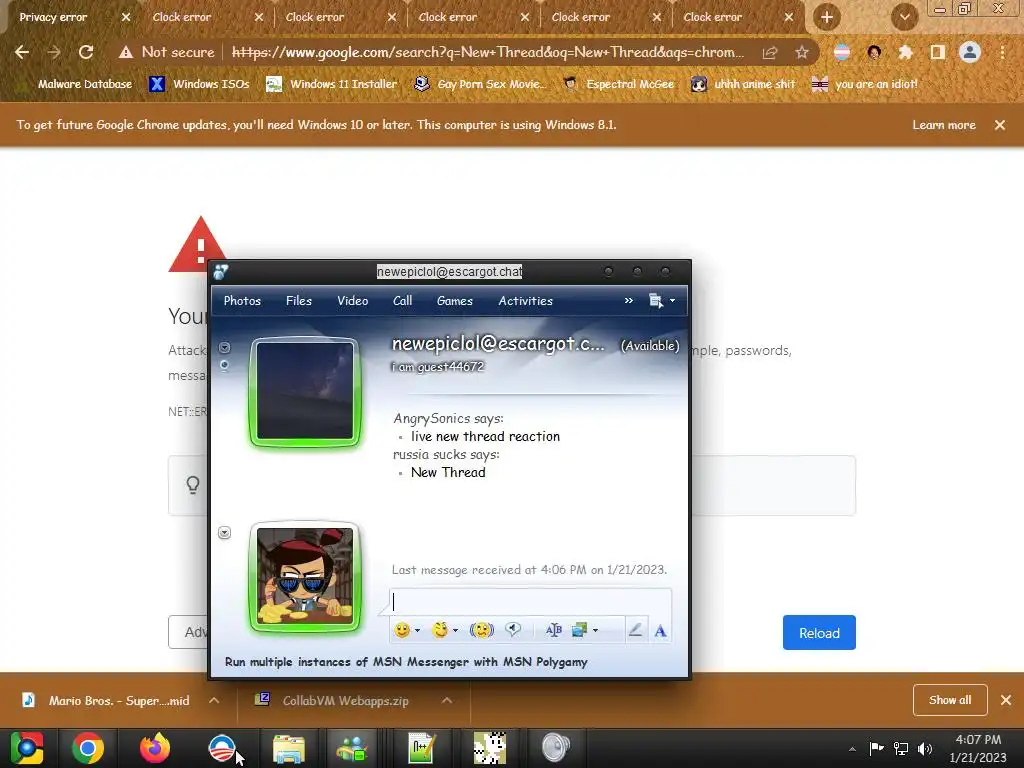This screenshot has width=1024, height=768.
Task: Open Files in the Messenger toolbar
Action: [x=298, y=300]
